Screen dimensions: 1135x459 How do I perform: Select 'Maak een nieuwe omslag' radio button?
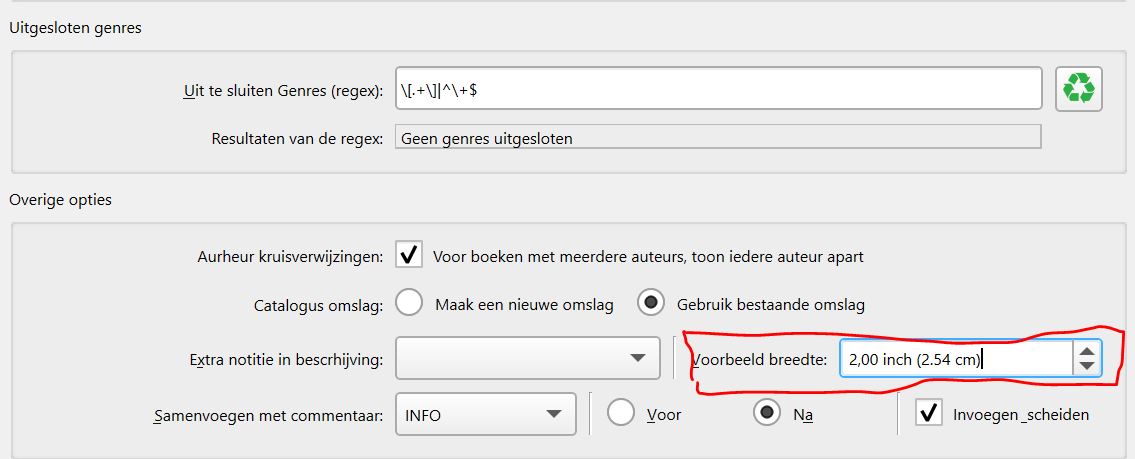tap(409, 304)
